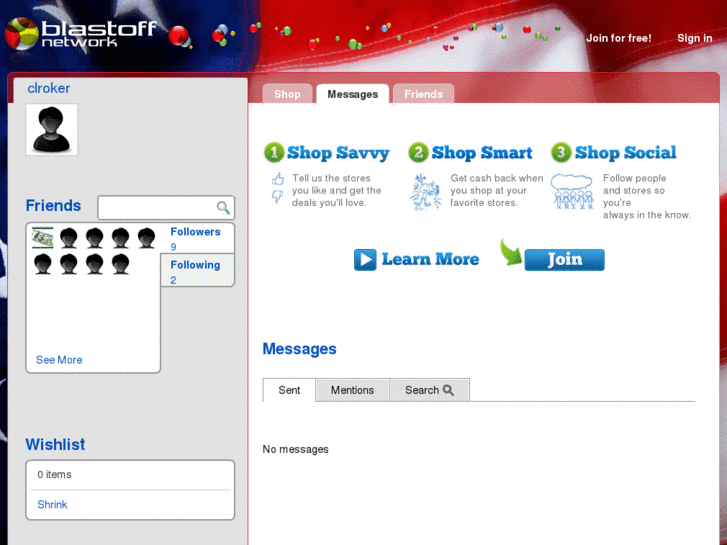Click See More friends link
Viewport: 727px width, 545px height.
pyautogui.click(x=59, y=360)
